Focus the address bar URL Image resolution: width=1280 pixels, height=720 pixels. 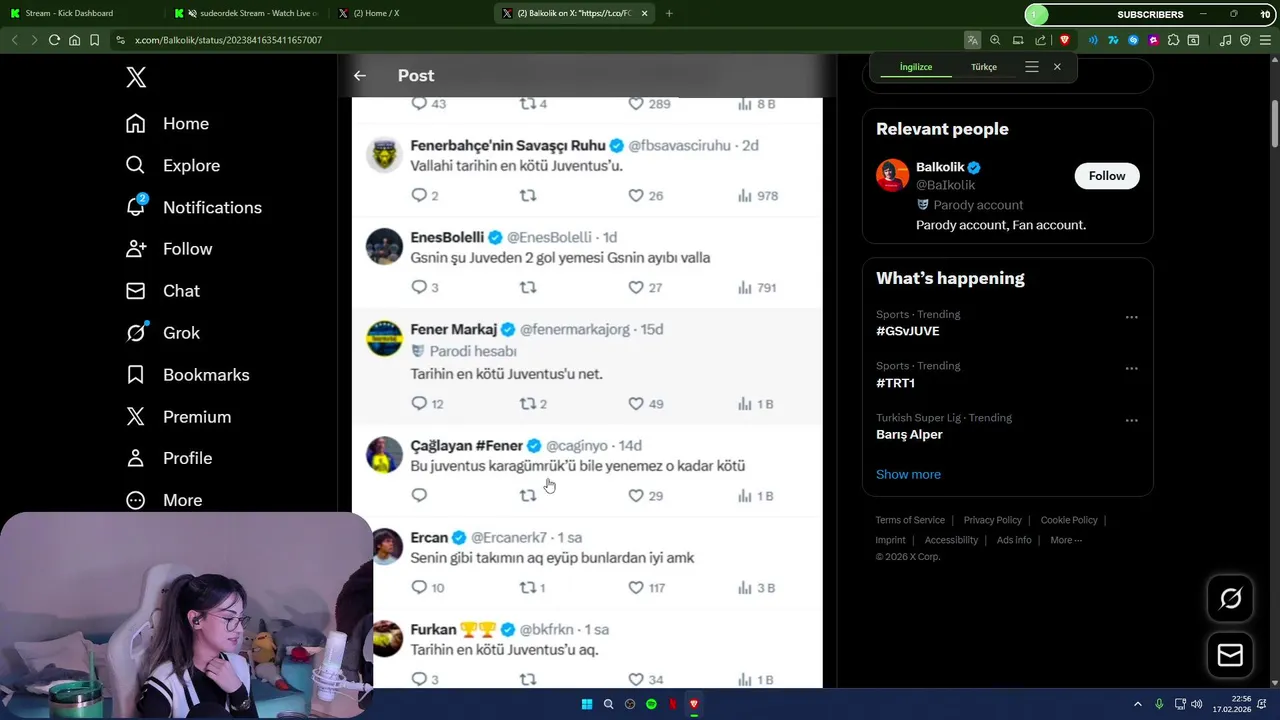pos(228,40)
